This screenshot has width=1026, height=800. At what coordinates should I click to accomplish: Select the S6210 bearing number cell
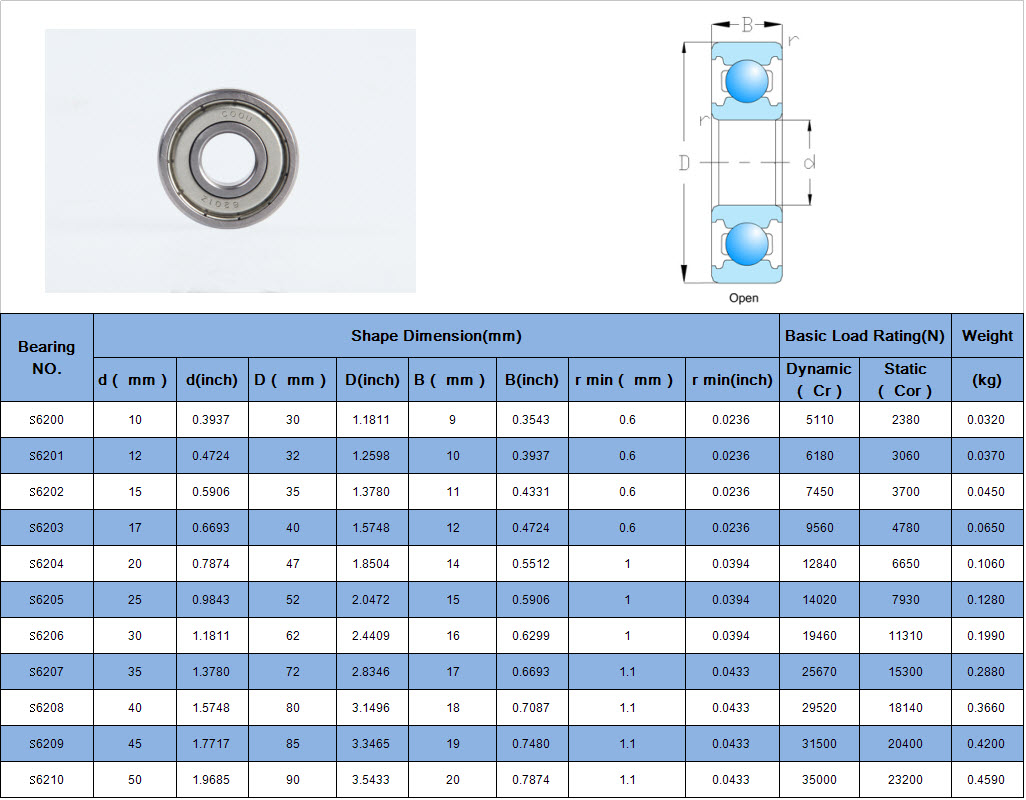pos(46,780)
